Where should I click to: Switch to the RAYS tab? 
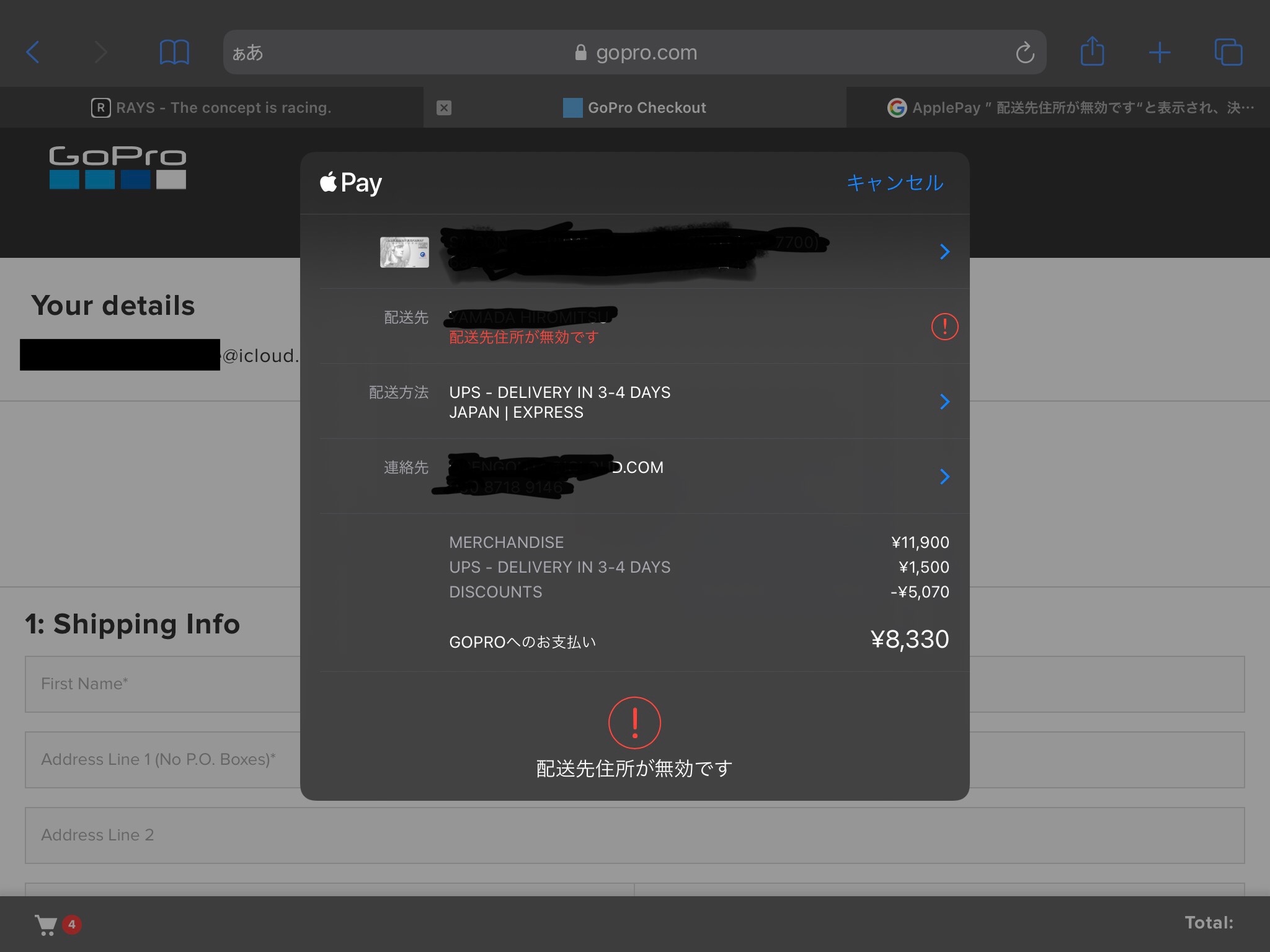tap(211, 108)
